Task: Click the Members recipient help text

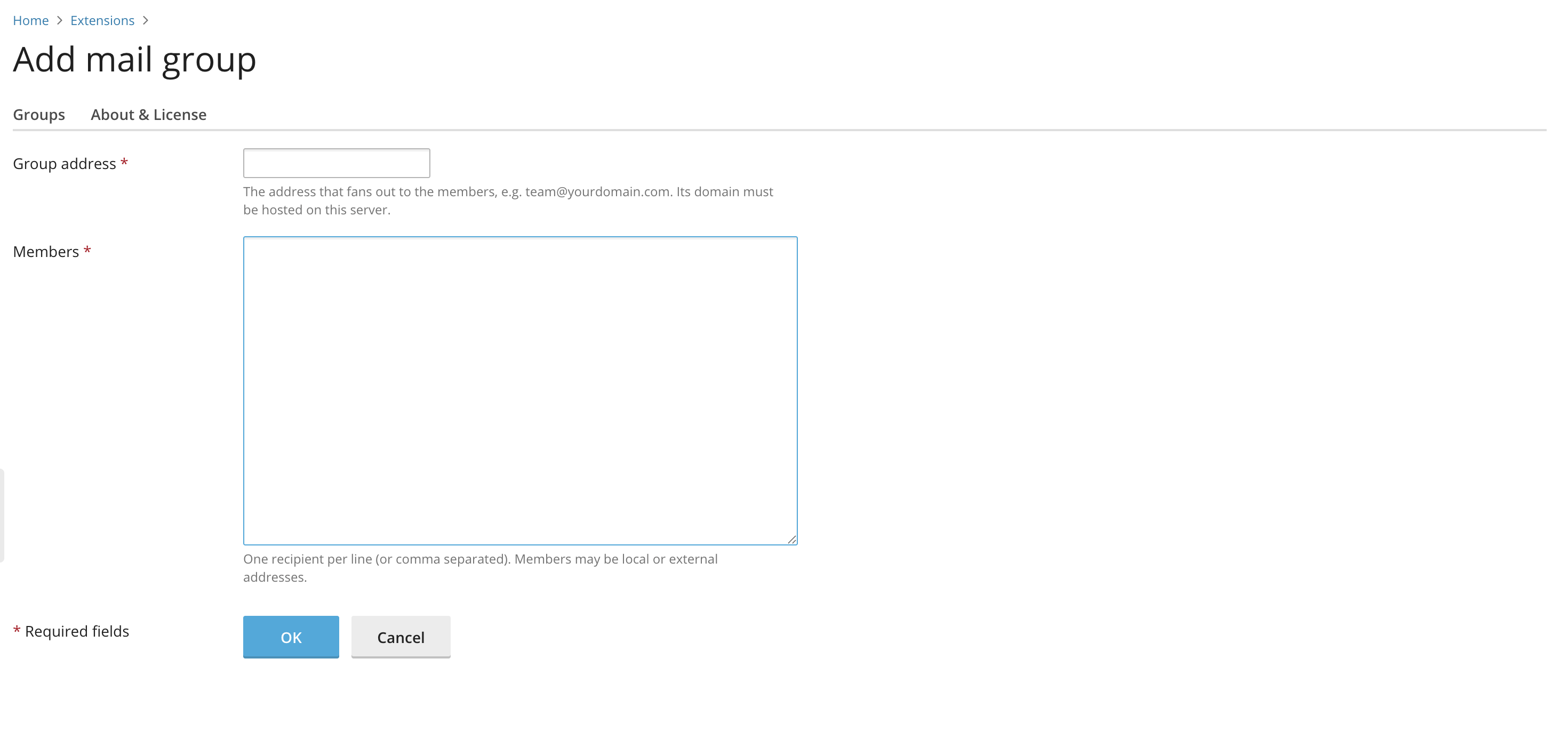Action: (x=481, y=567)
